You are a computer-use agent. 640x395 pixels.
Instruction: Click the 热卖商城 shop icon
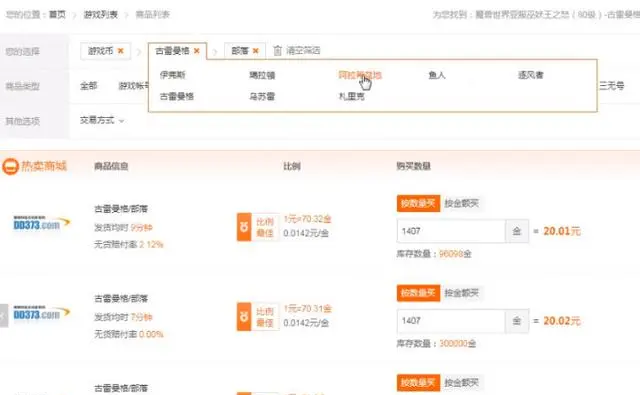[10, 166]
